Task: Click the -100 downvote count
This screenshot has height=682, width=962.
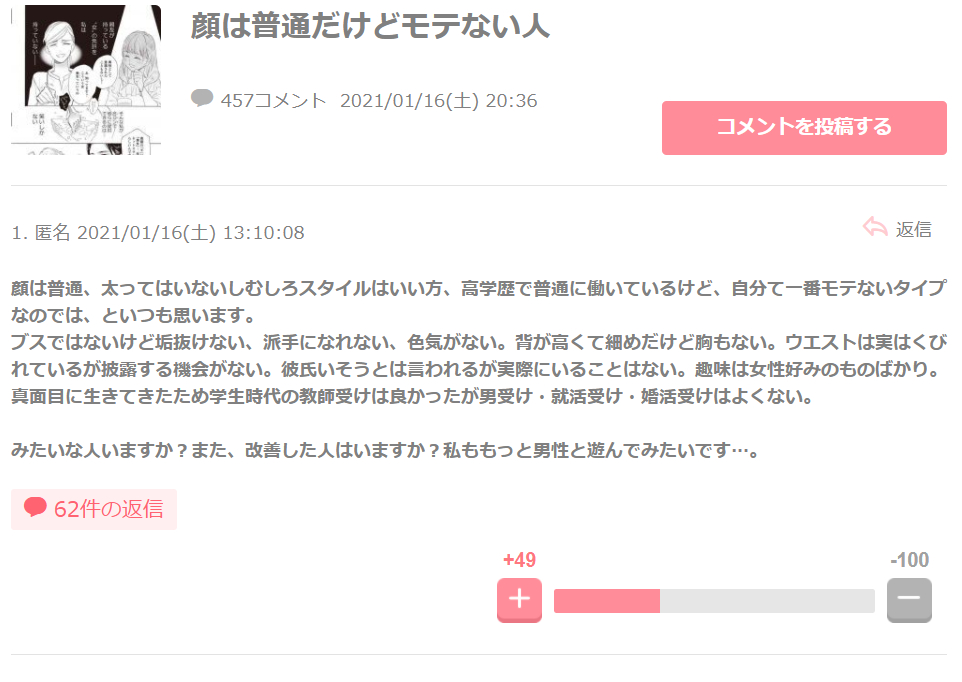Action: [909, 560]
